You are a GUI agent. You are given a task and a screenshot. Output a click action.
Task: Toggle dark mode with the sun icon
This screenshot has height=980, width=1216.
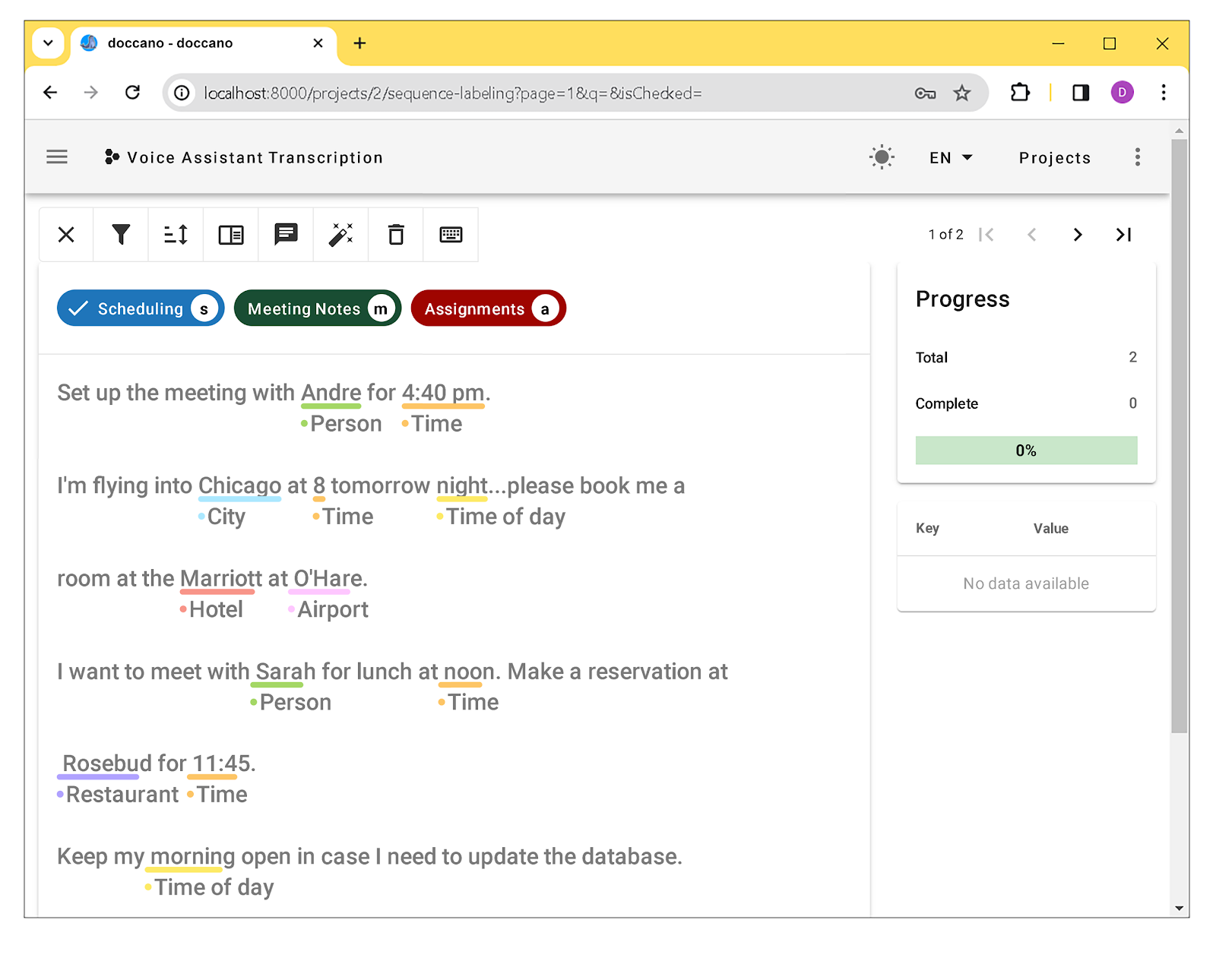click(881, 157)
